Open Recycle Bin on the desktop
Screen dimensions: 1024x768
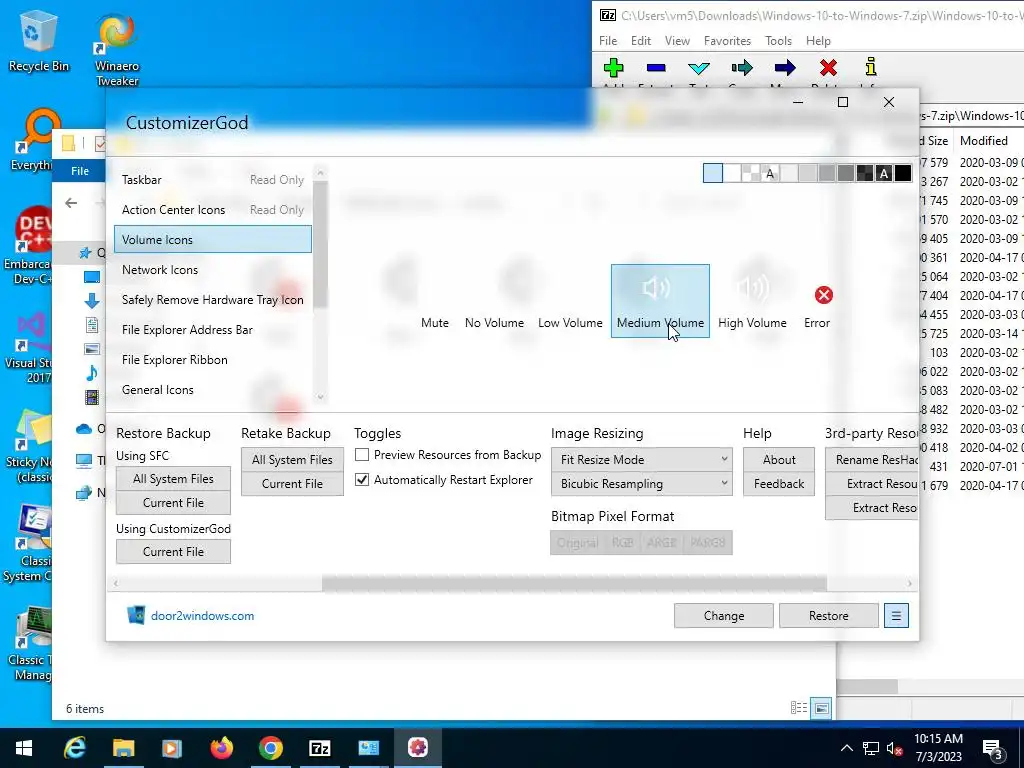38,41
